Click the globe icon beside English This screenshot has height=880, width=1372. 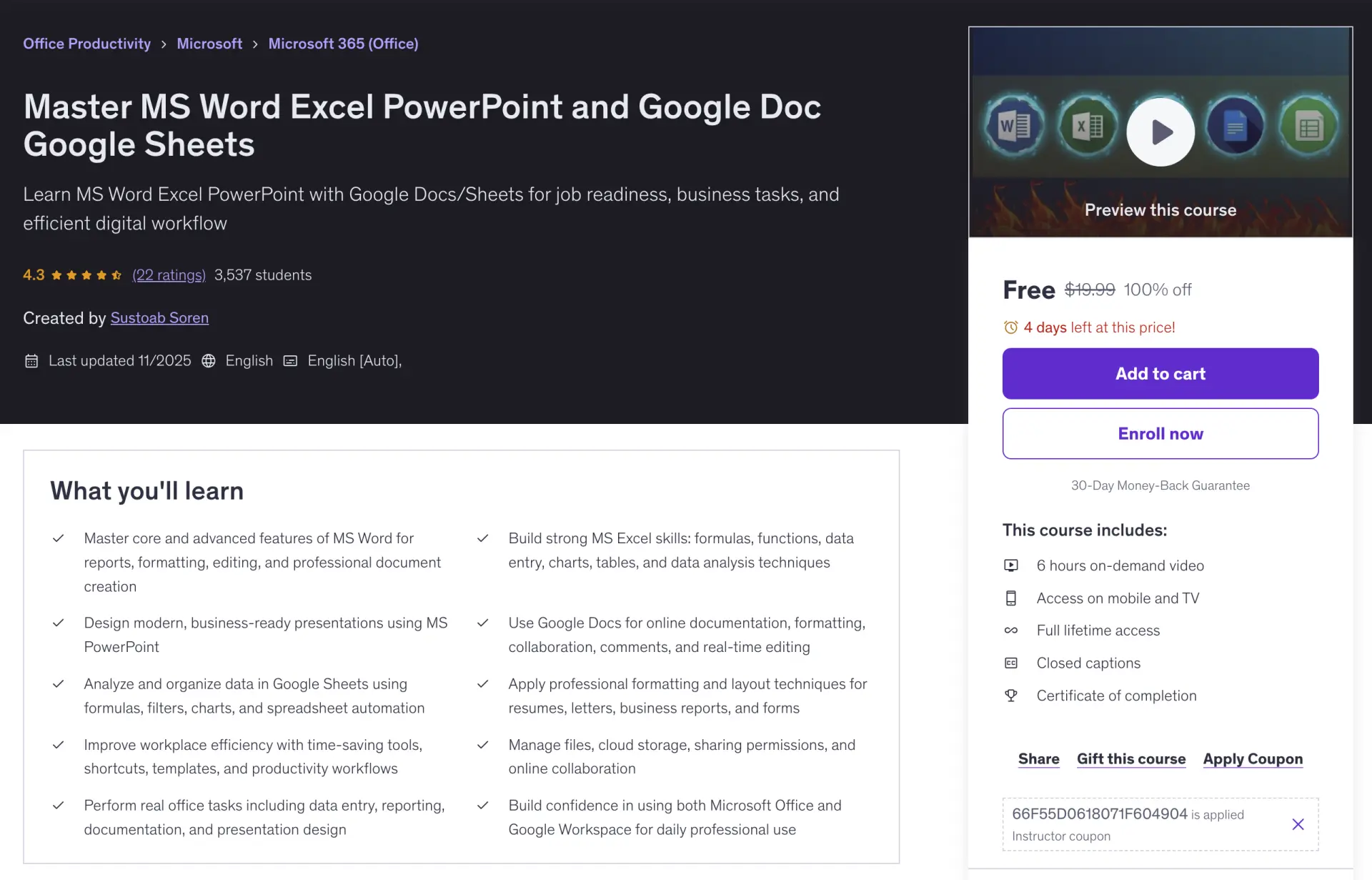(209, 361)
